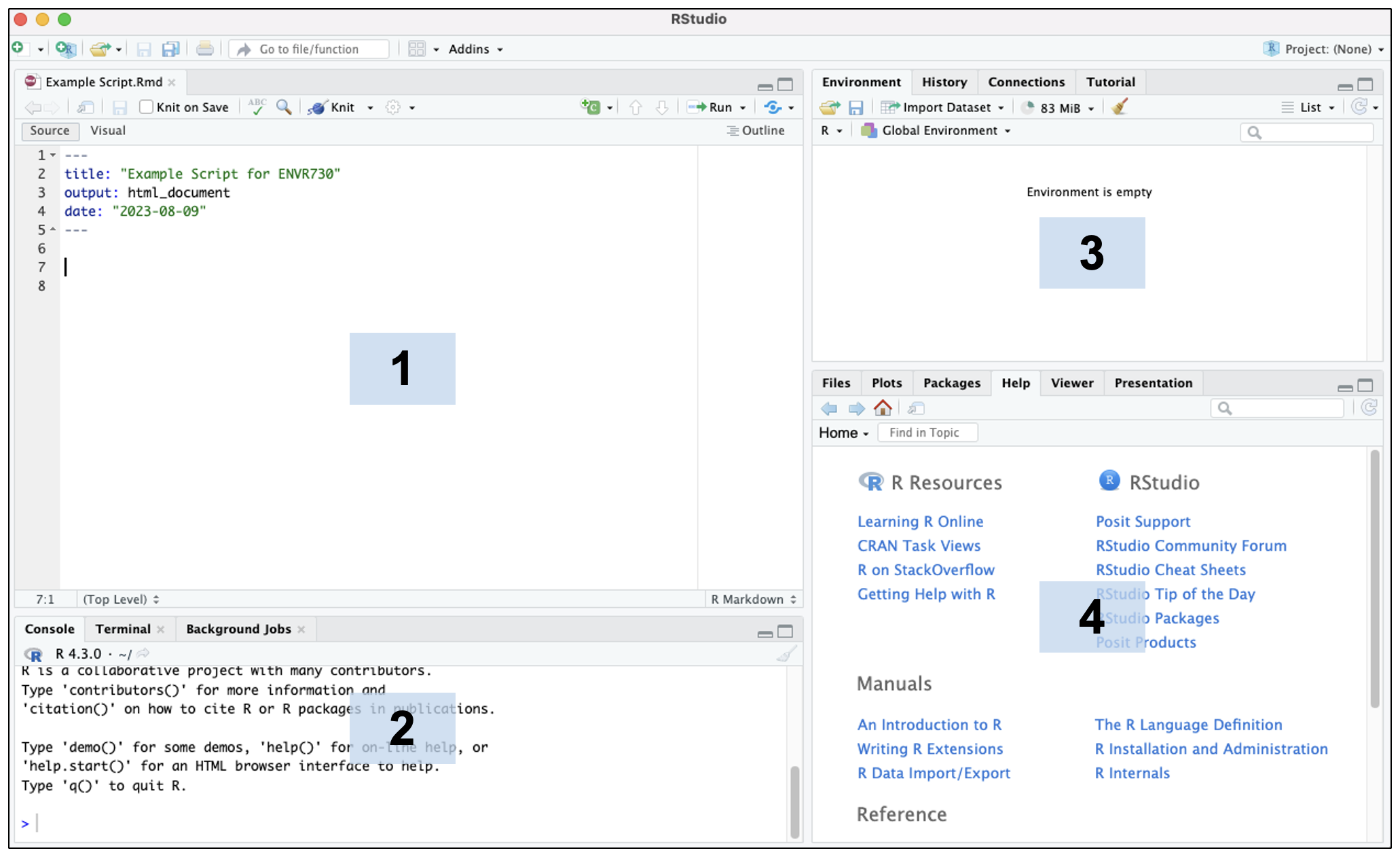1400x857 pixels.
Task: Click the Knit yarn icon
Action: click(317, 107)
